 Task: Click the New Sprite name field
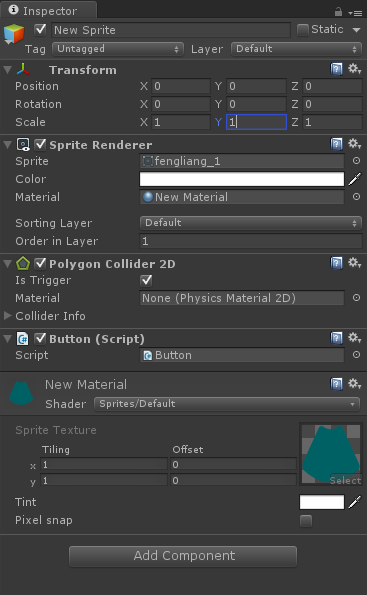click(171, 30)
